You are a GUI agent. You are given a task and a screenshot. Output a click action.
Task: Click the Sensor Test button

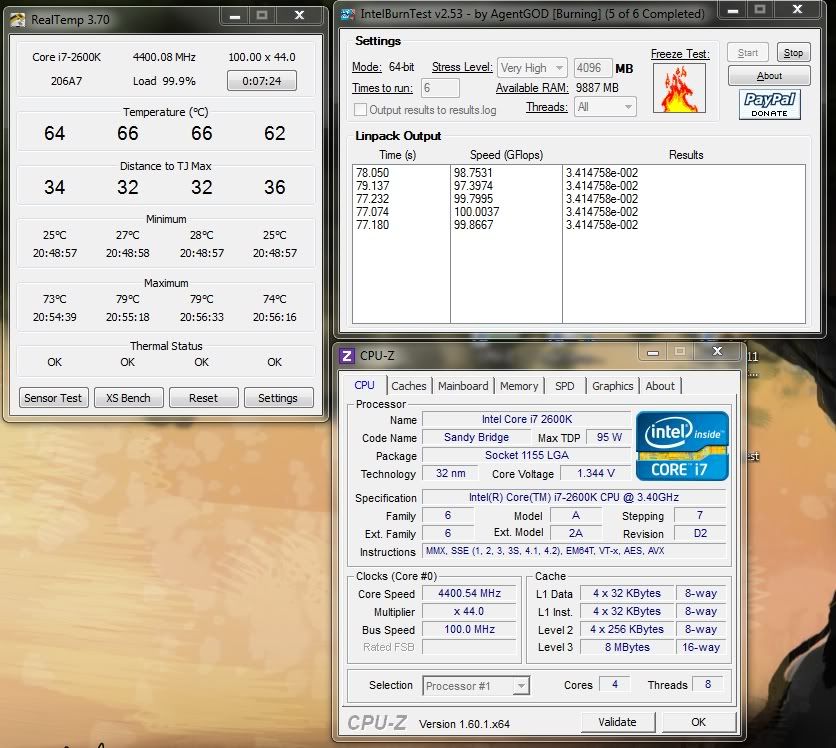53,398
